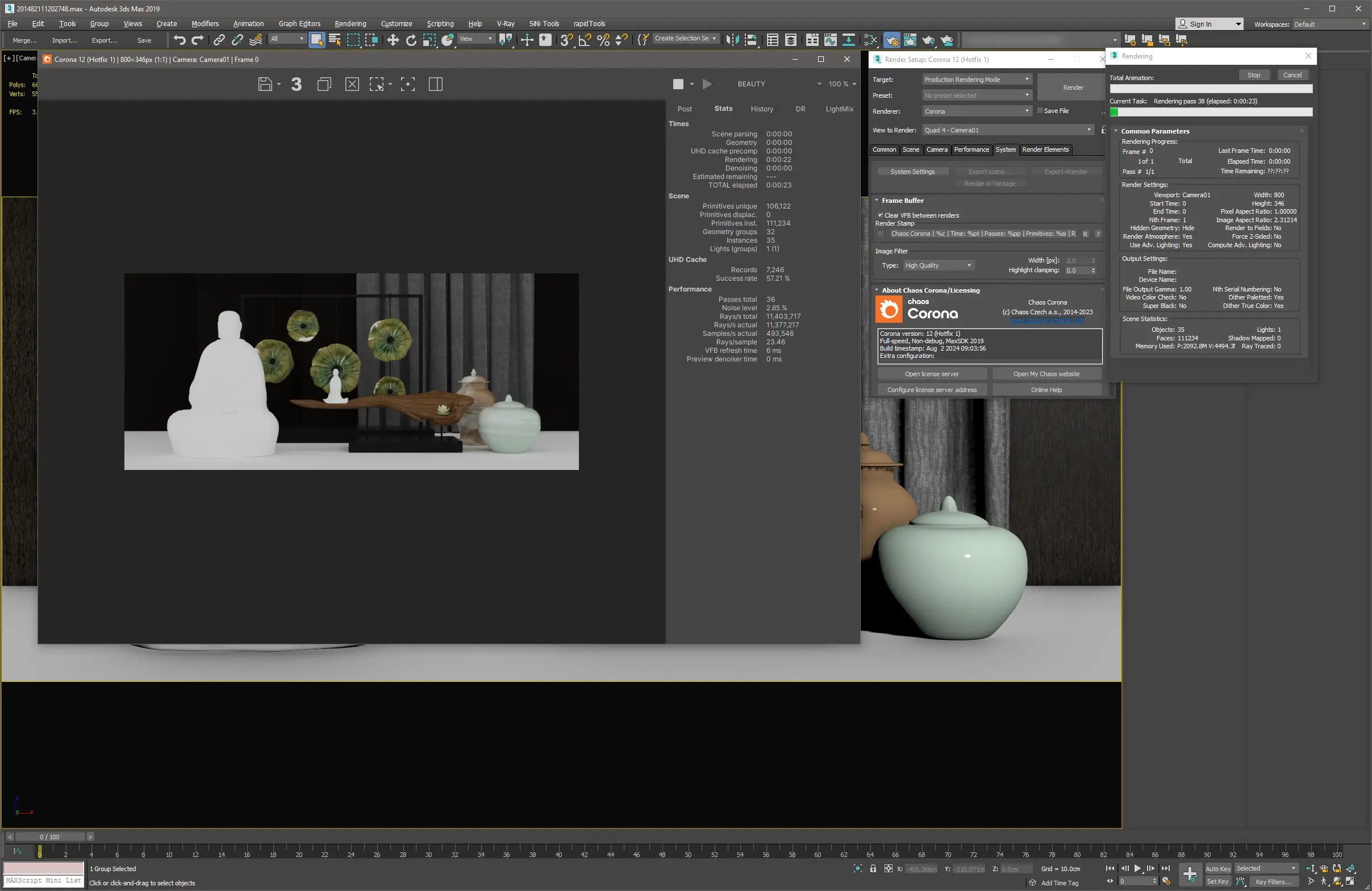Open Render Setup teapot icon
This screenshot has width=1372, height=891.
tap(891, 40)
